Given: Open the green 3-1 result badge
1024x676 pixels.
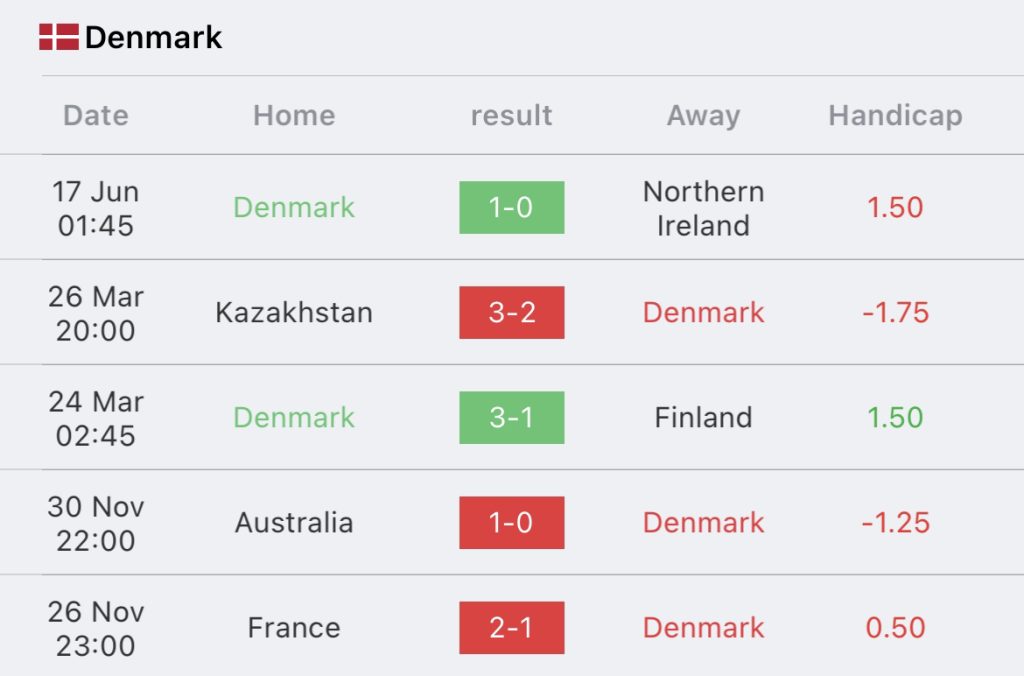Looking at the screenshot, I should click(511, 417).
